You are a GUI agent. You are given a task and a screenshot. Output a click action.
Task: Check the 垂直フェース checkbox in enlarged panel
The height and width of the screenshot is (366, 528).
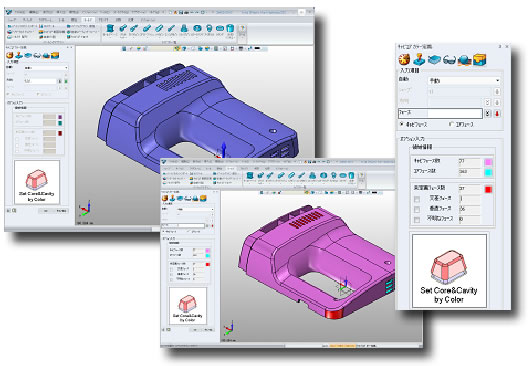point(417,209)
